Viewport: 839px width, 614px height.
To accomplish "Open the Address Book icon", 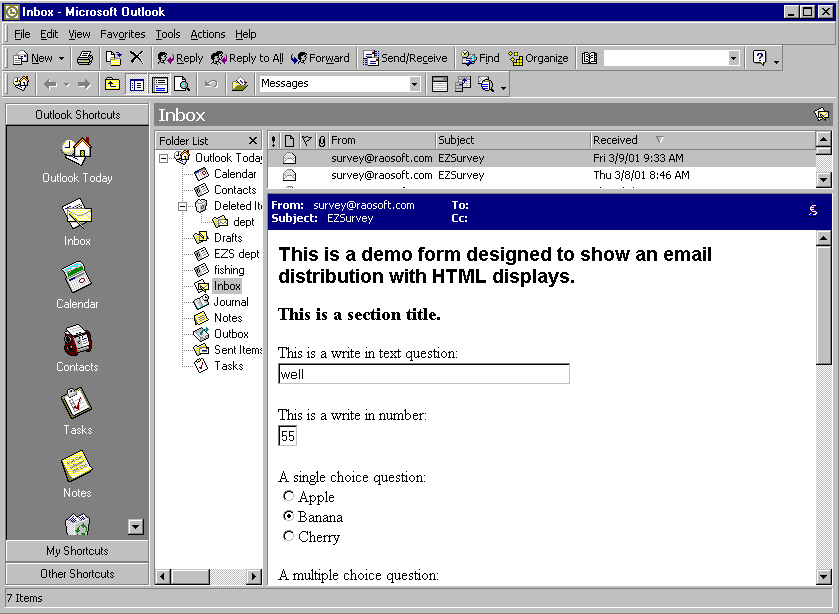I will 589,58.
